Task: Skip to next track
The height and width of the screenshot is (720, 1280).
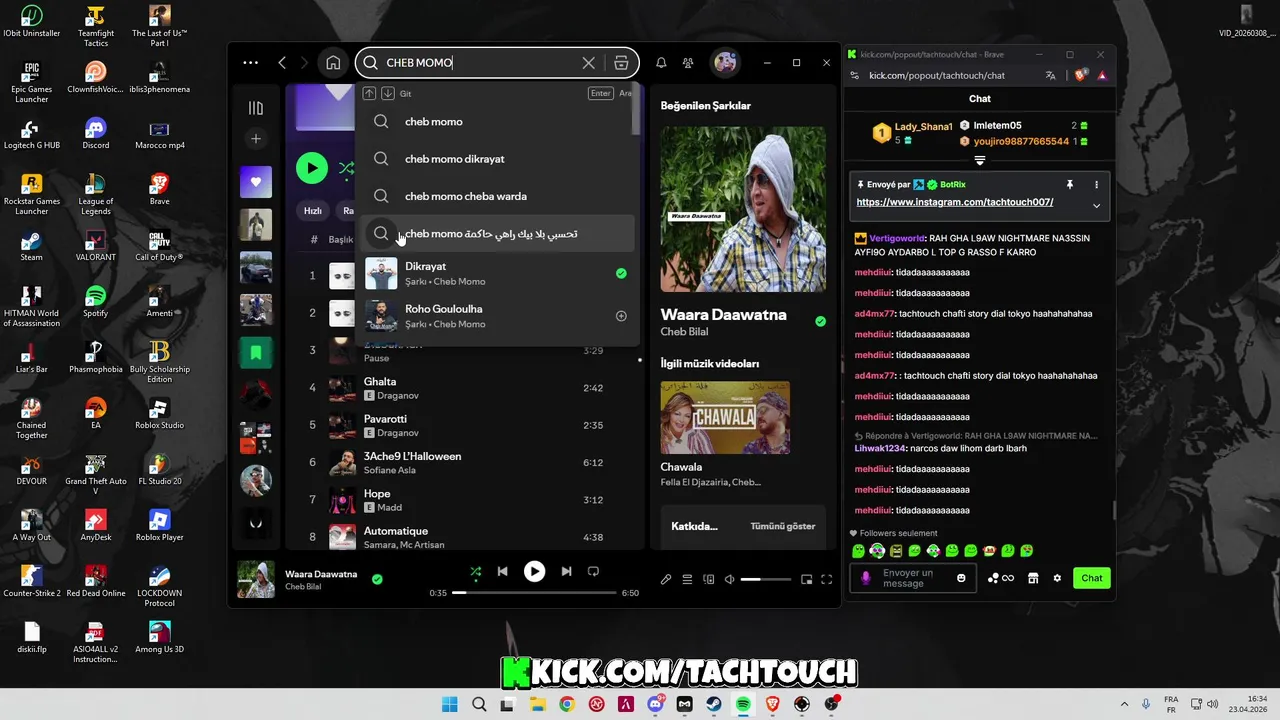Action: 566,572
